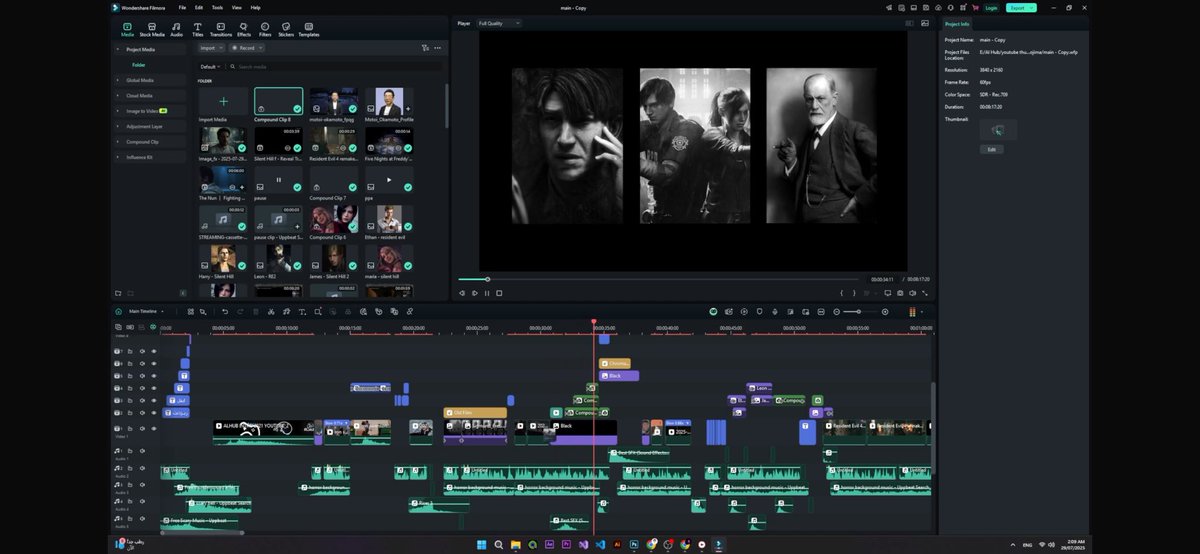This screenshot has height=554, width=1200.
Task: Click the search media input field
Action: pos(335,66)
